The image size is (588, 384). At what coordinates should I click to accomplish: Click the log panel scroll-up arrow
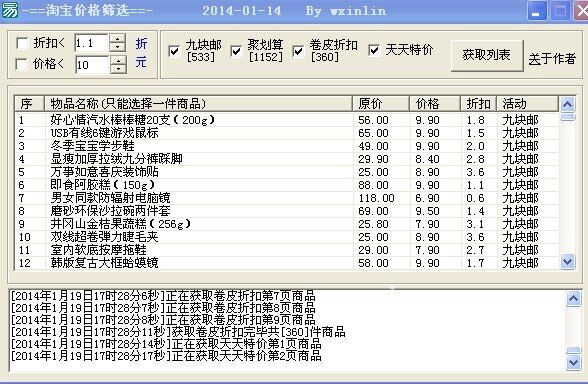(573, 299)
